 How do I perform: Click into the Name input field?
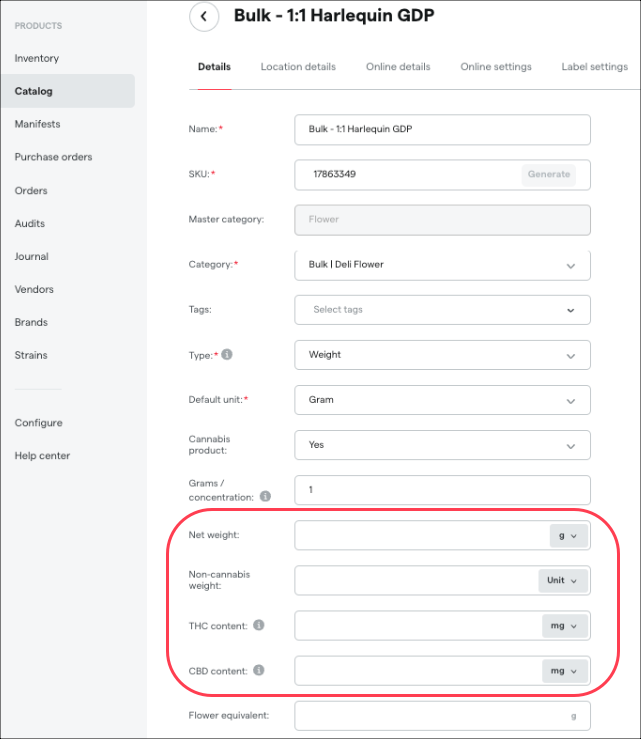coord(442,130)
